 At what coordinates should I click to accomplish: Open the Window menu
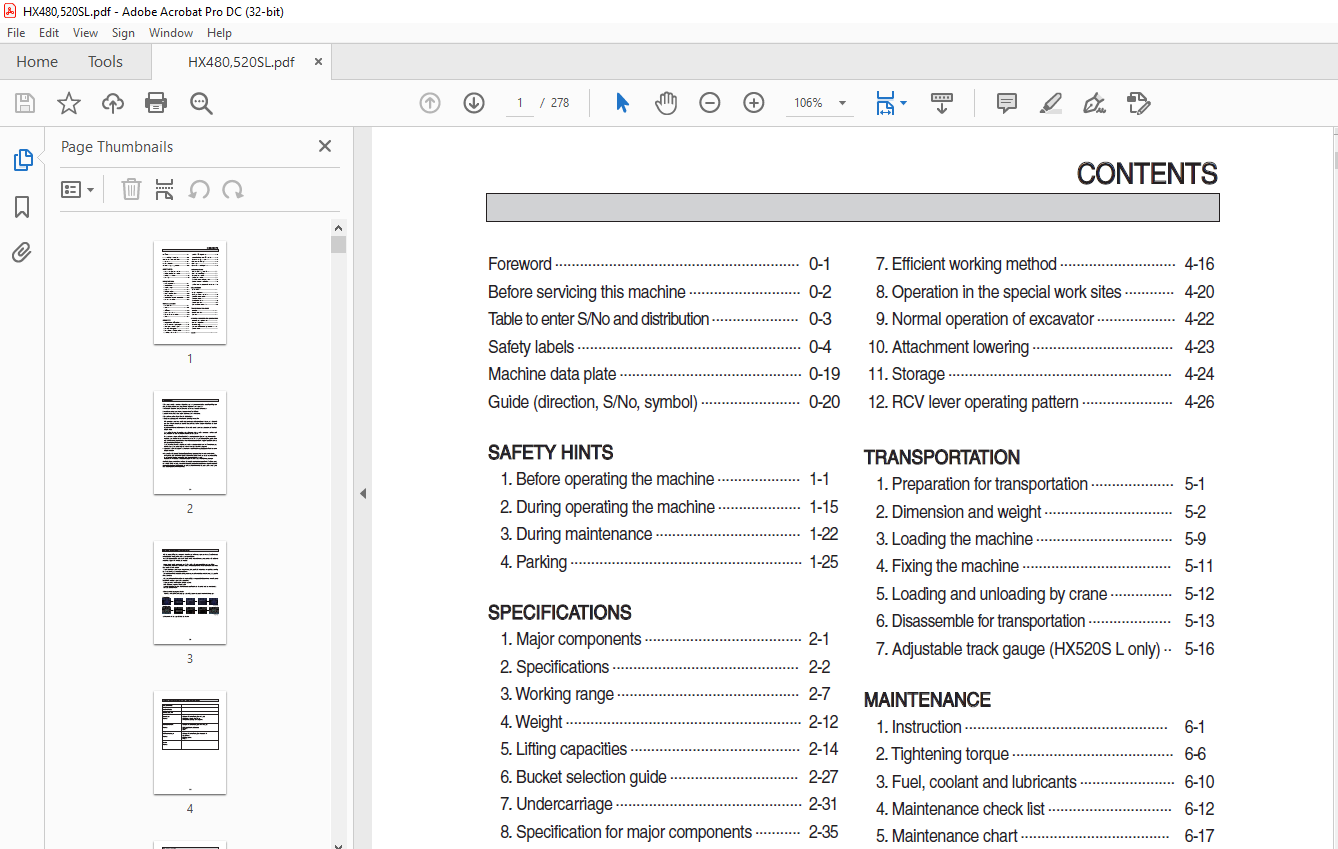point(171,33)
